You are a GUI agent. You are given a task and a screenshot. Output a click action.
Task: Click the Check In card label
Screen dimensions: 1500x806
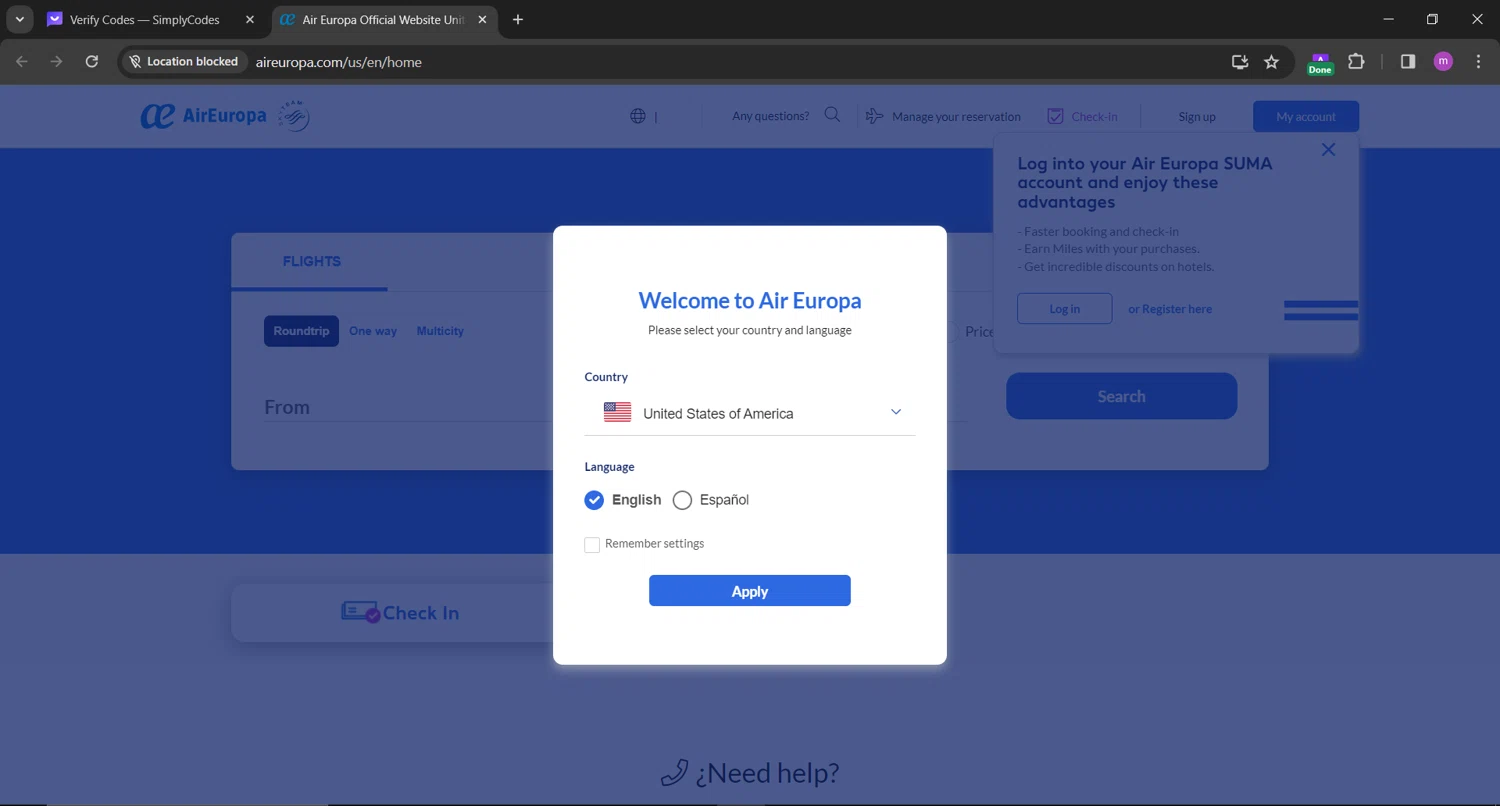click(x=421, y=613)
